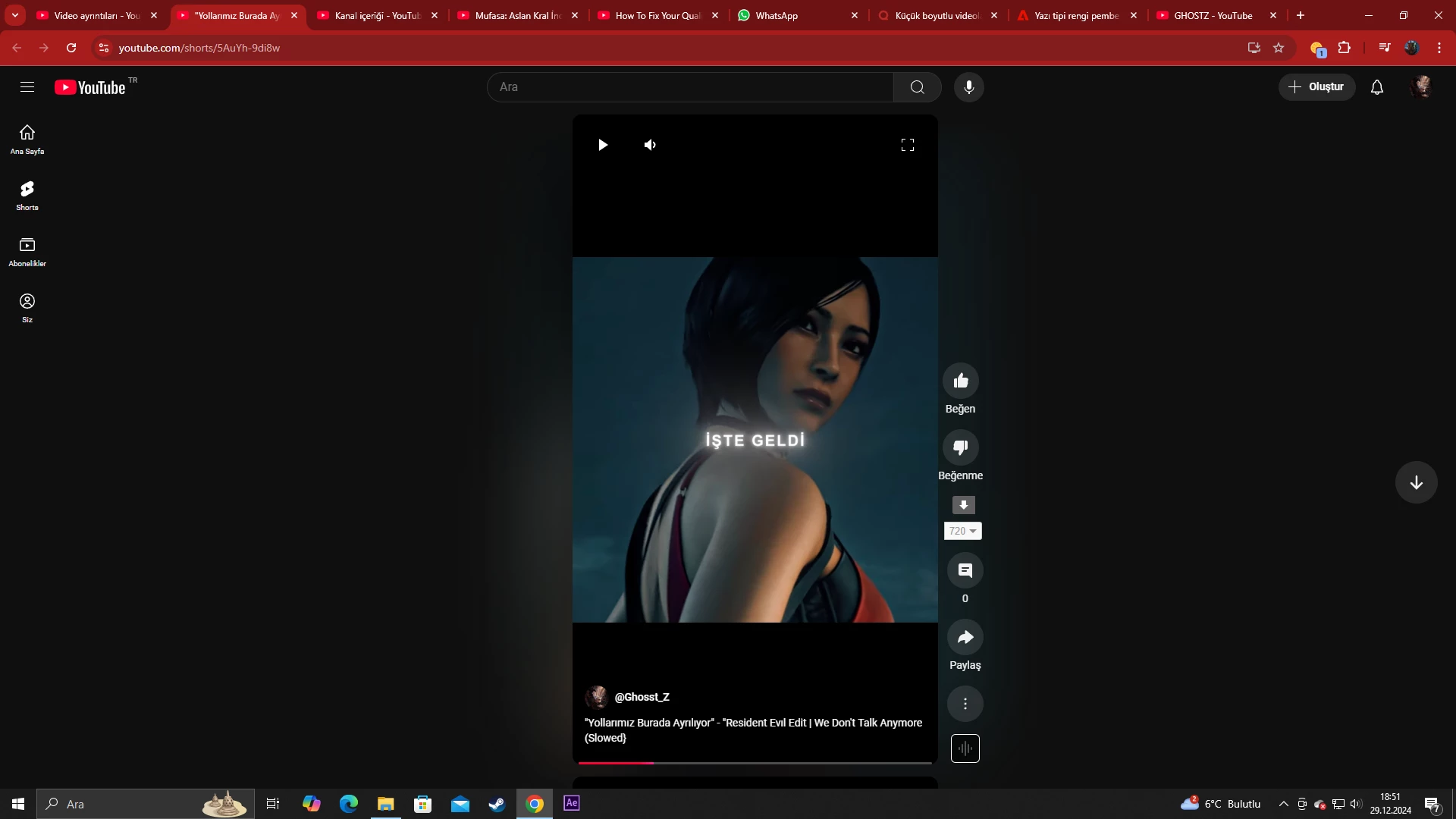Open the @Ghosst_Z channel link
This screenshot has width=1456, height=819.
click(642, 697)
